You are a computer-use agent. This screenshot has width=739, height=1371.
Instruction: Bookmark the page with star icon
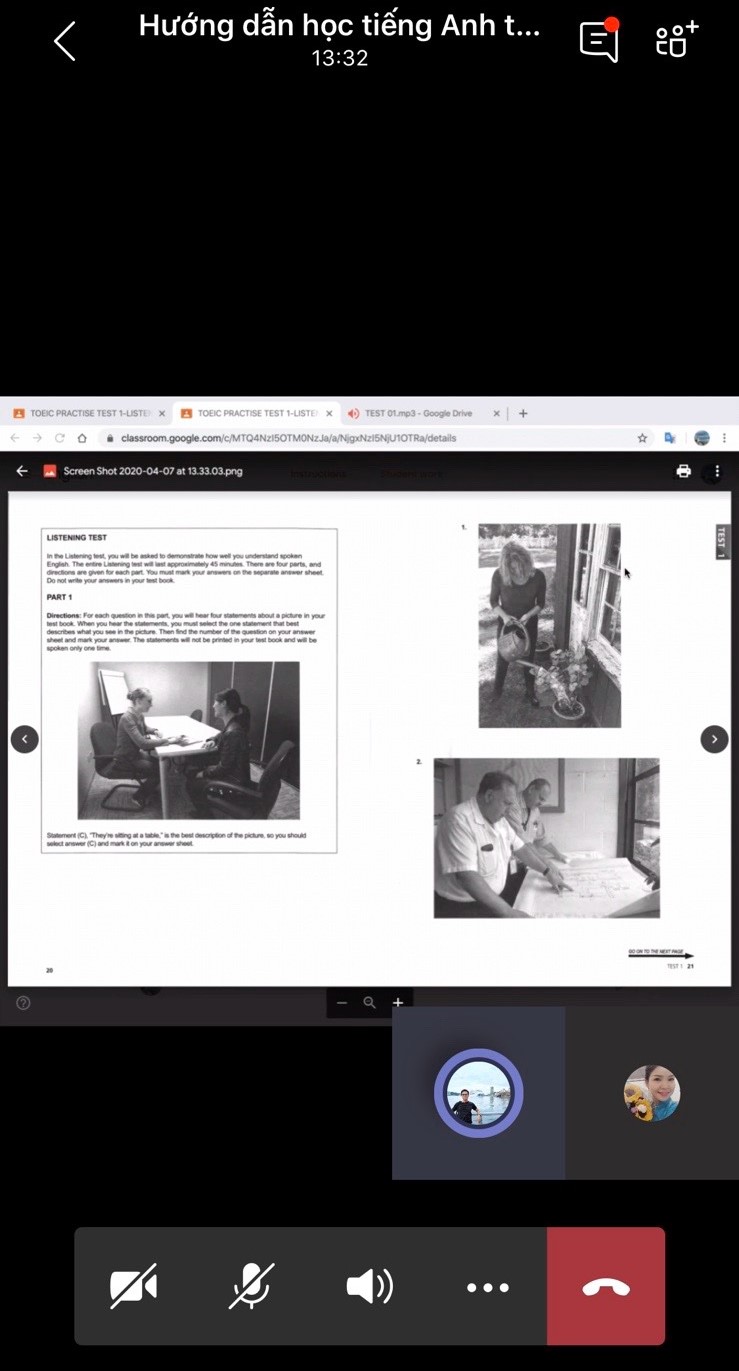point(642,438)
